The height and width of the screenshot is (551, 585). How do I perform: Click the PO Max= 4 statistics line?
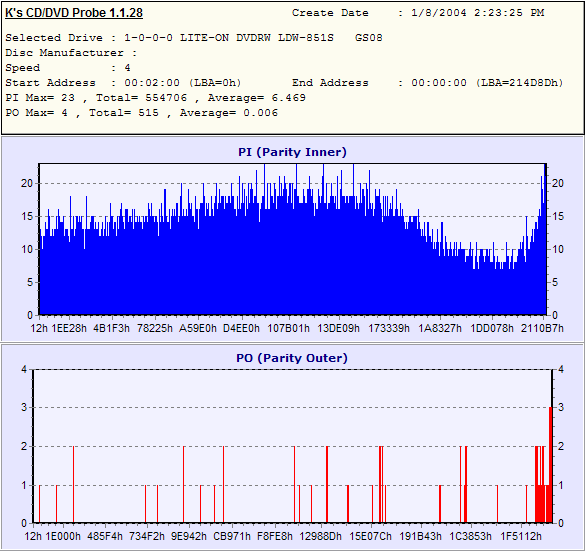click(x=141, y=113)
